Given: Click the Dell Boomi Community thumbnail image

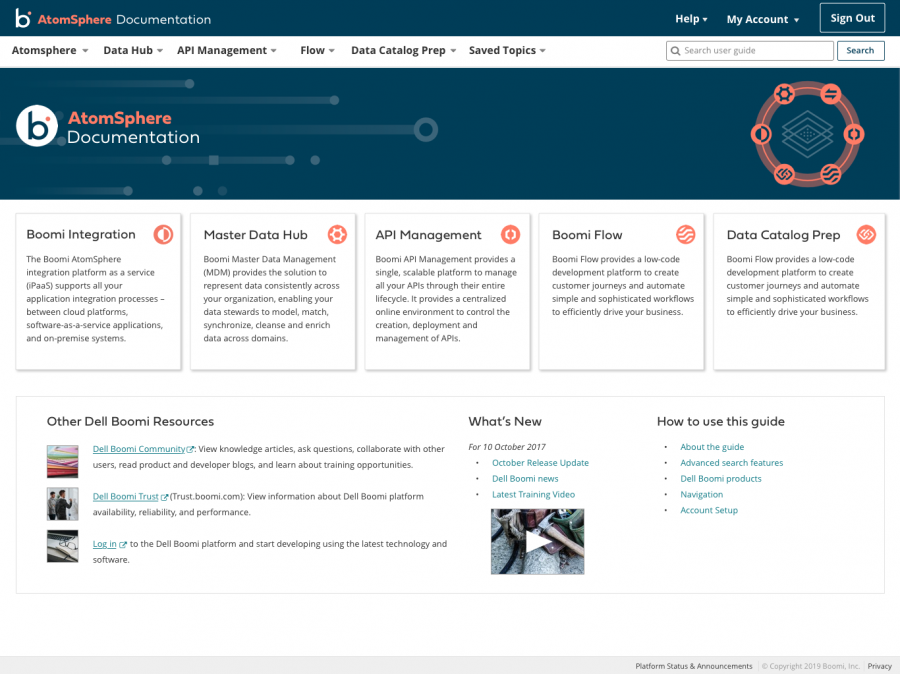Looking at the screenshot, I should [63, 461].
